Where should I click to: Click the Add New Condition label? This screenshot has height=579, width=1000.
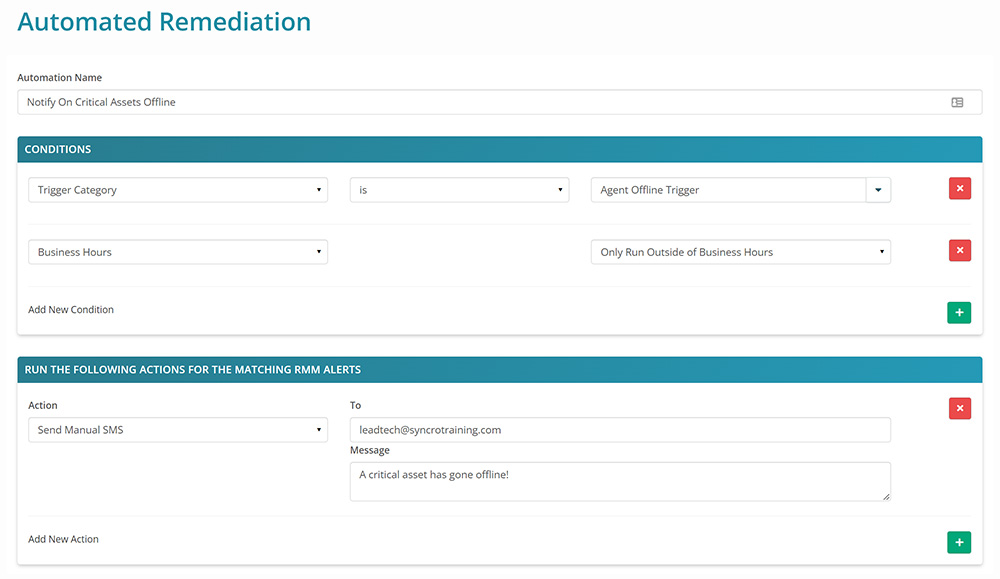pyautogui.click(x=71, y=310)
